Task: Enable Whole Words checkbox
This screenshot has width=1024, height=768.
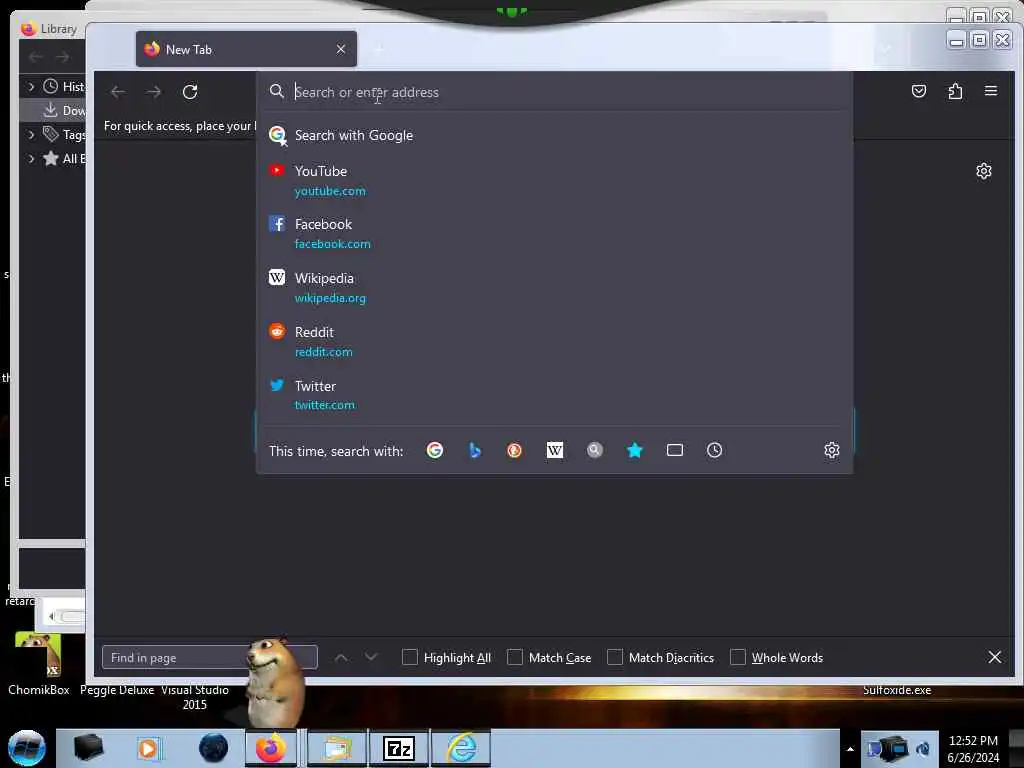Action: click(737, 657)
